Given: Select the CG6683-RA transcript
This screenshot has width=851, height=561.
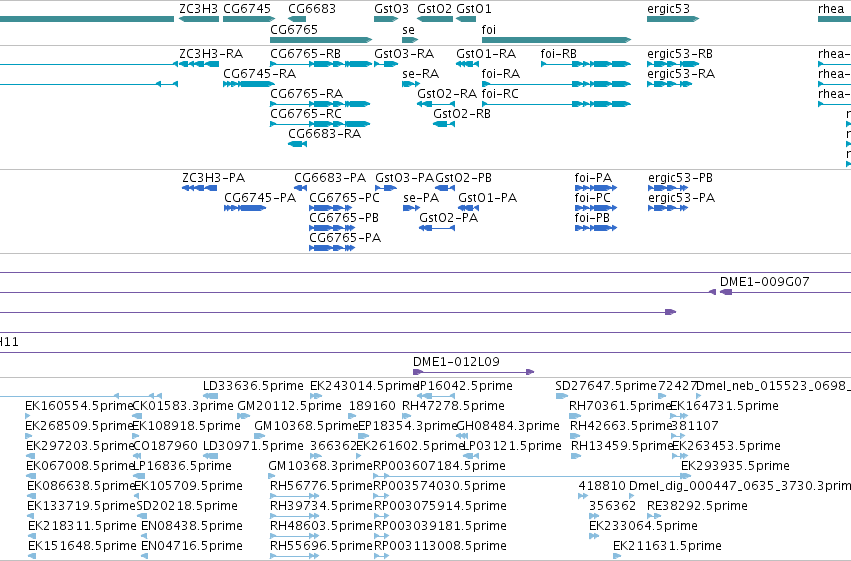Looking at the screenshot, I should (297, 144).
